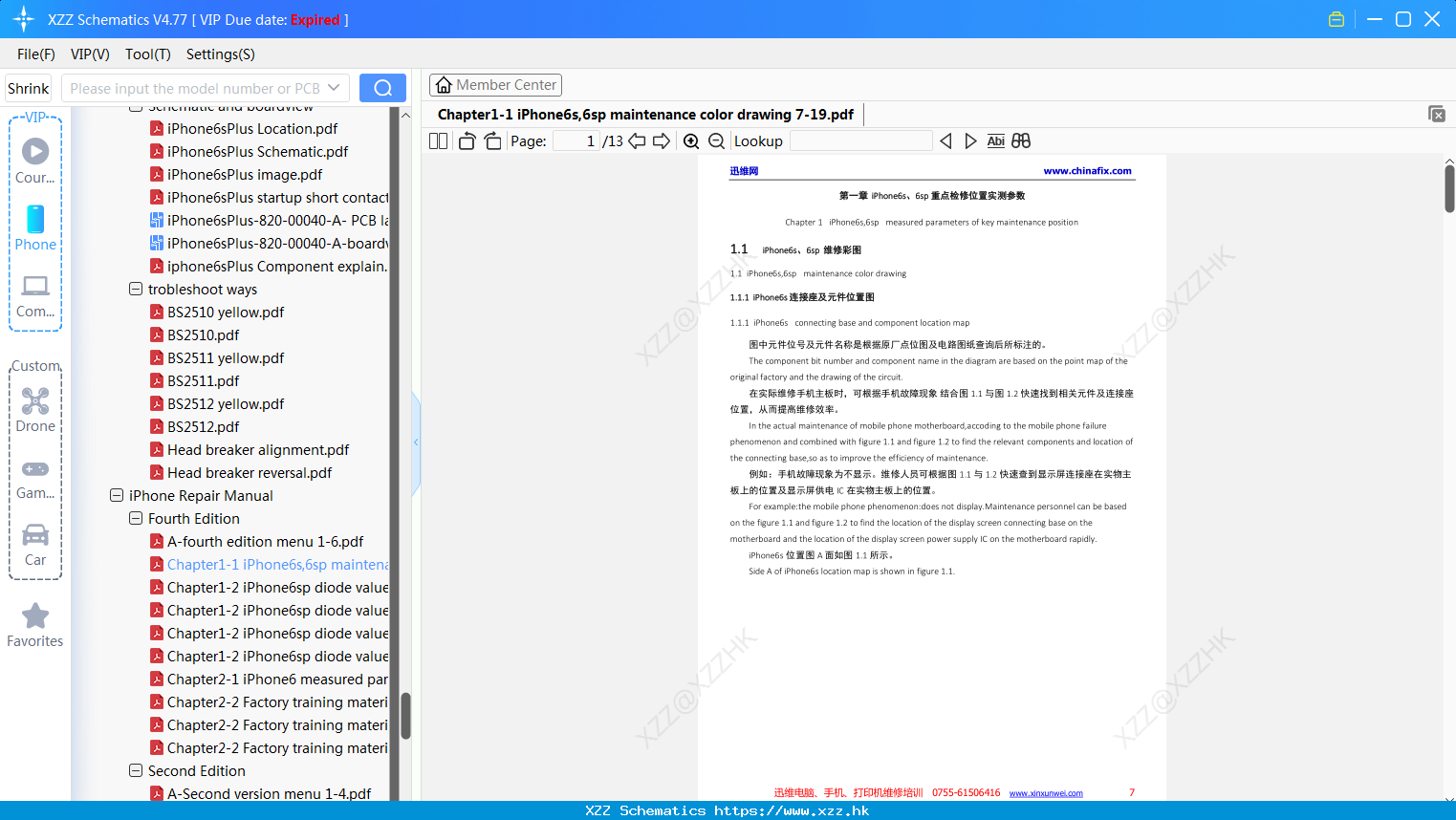Open the VIP(V) menu
1456x820 pixels.
tap(90, 54)
